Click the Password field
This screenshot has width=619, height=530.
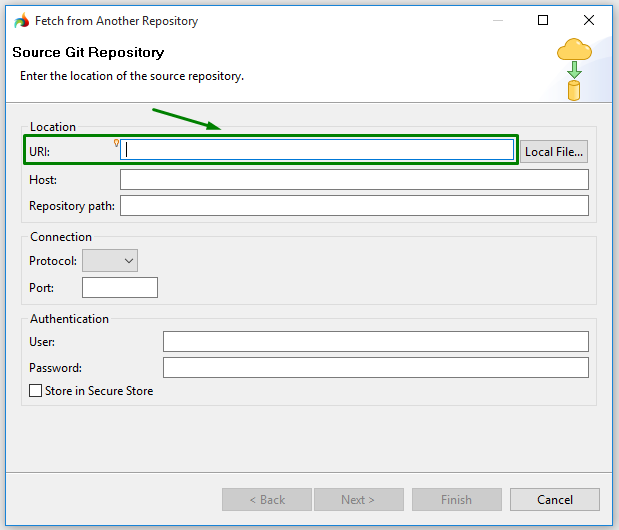pyautogui.click(x=375, y=368)
